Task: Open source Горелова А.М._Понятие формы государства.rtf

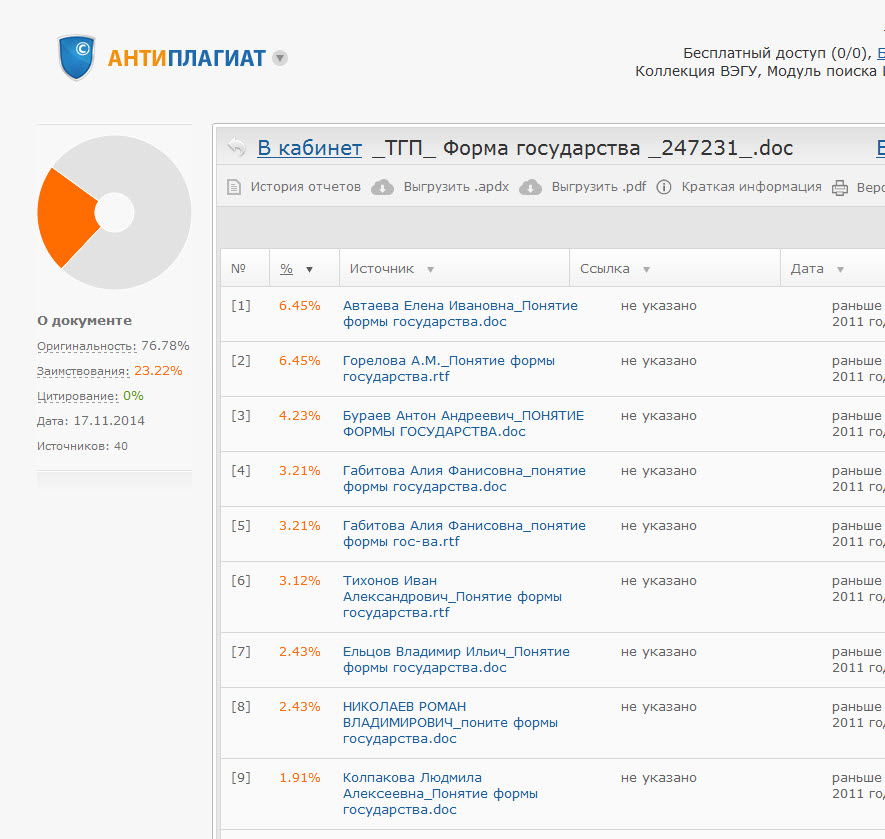Action: click(x=449, y=368)
